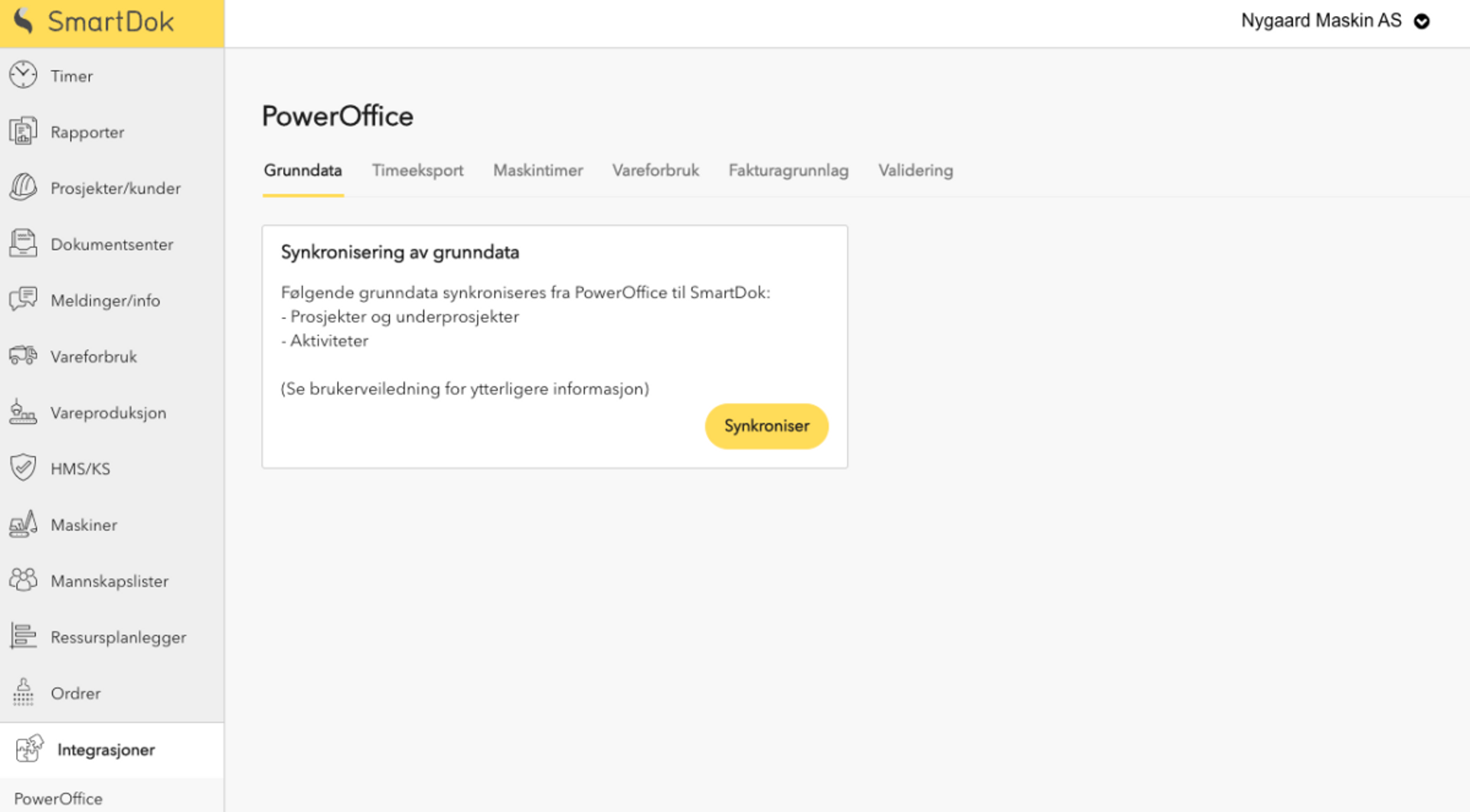Select the Grunndata tab
1470x812 pixels.
point(303,171)
